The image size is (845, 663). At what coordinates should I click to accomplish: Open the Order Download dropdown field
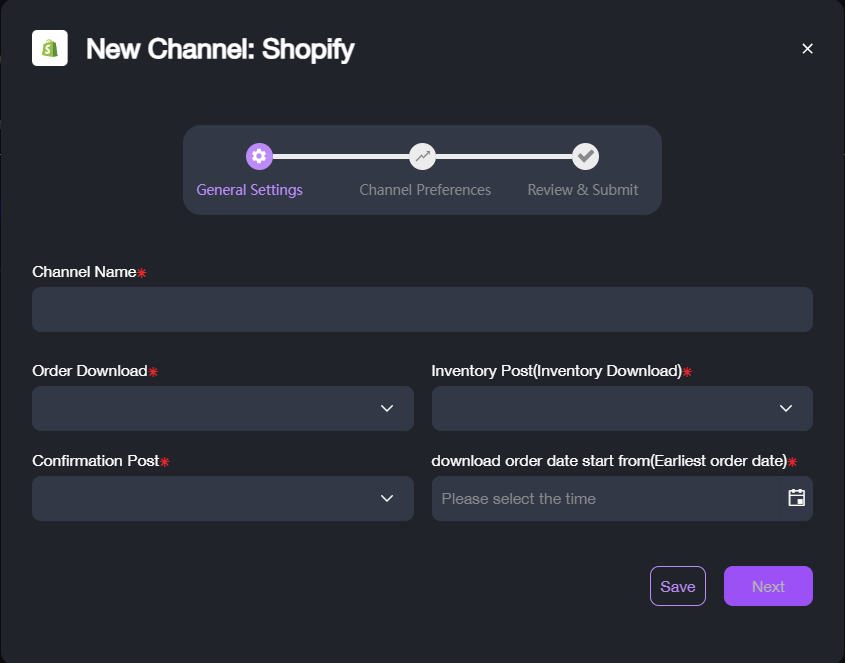(223, 408)
